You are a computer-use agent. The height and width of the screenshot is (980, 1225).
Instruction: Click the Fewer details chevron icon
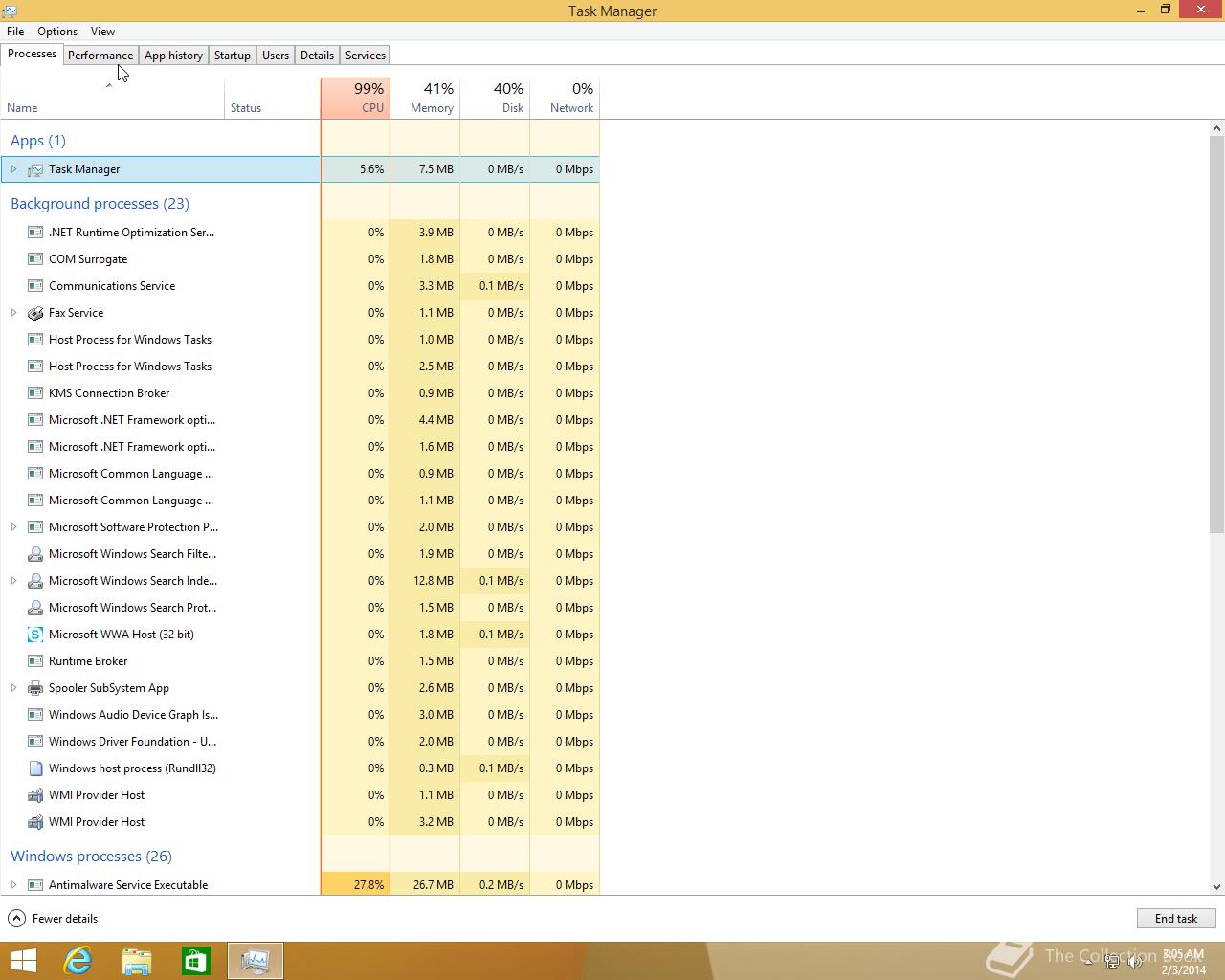click(x=16, y=919)
